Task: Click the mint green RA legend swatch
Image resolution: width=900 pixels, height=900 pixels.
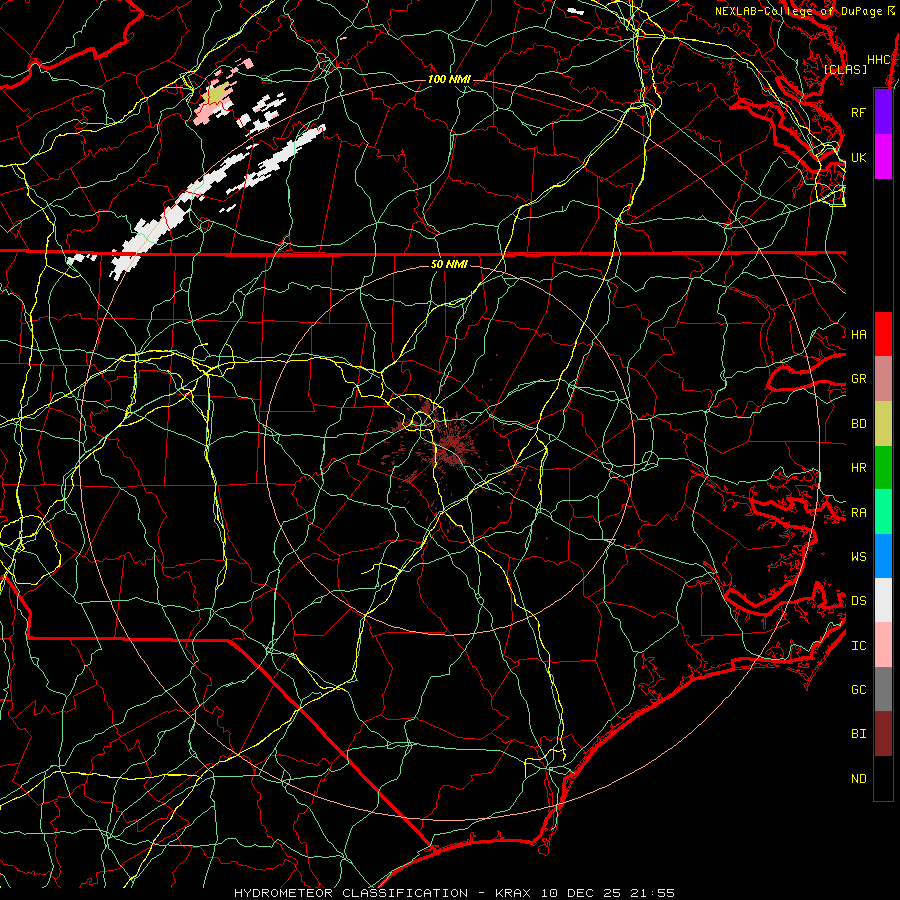Action: [x=883, y=512]
